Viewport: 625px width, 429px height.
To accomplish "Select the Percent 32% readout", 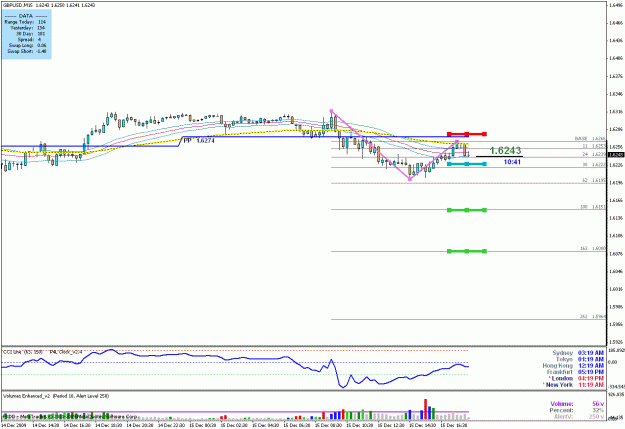I will tap(577, 410).
